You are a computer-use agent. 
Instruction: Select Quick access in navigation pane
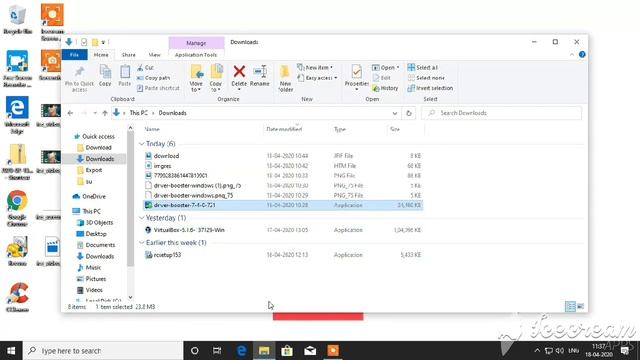(x=94, y=136)
